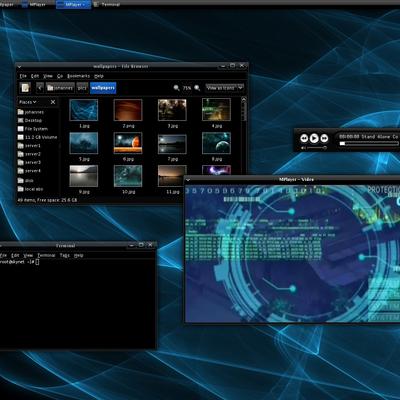Close the Places sidebar with the X
400x400 pixels.
[53, 102]
